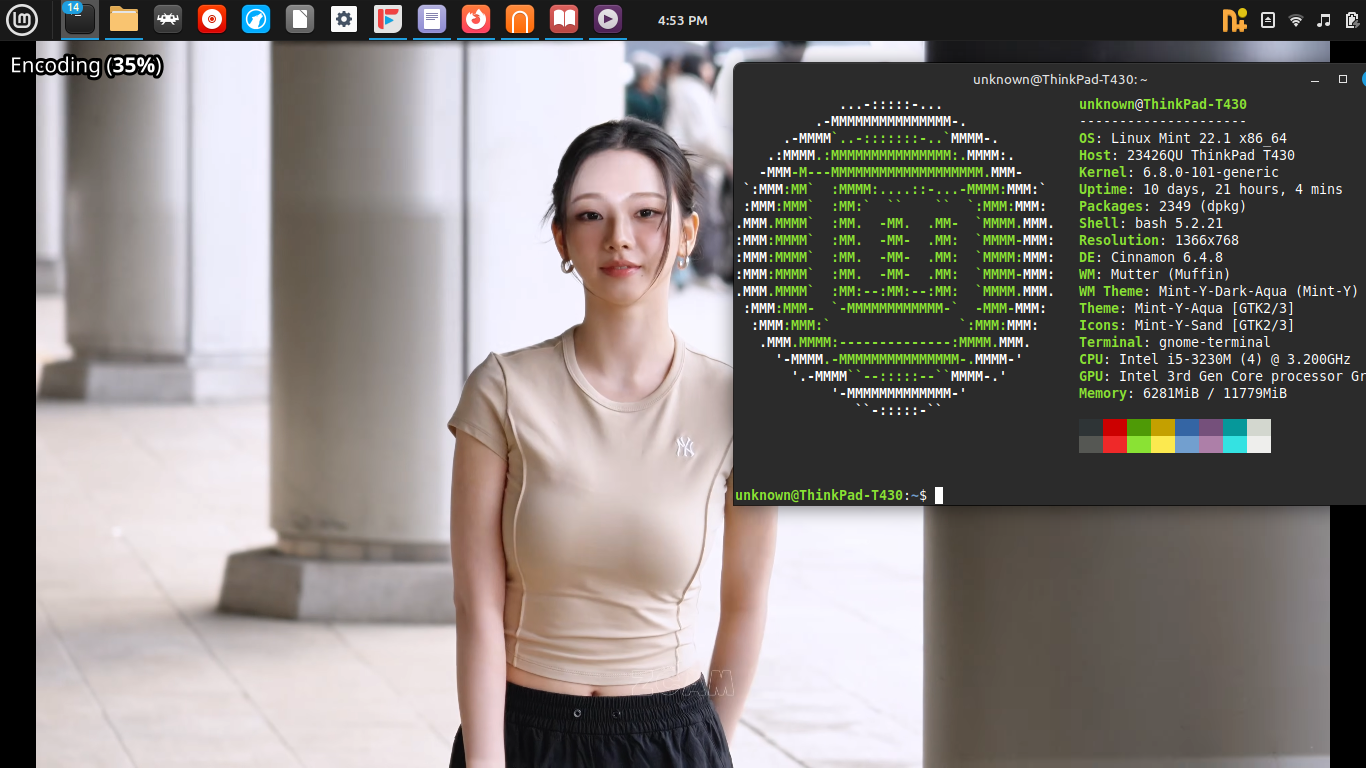This screenshot has height=768, width=1366.
Task: Launch the RetroArch space invader icon
Action: click(x=168, y=19)
